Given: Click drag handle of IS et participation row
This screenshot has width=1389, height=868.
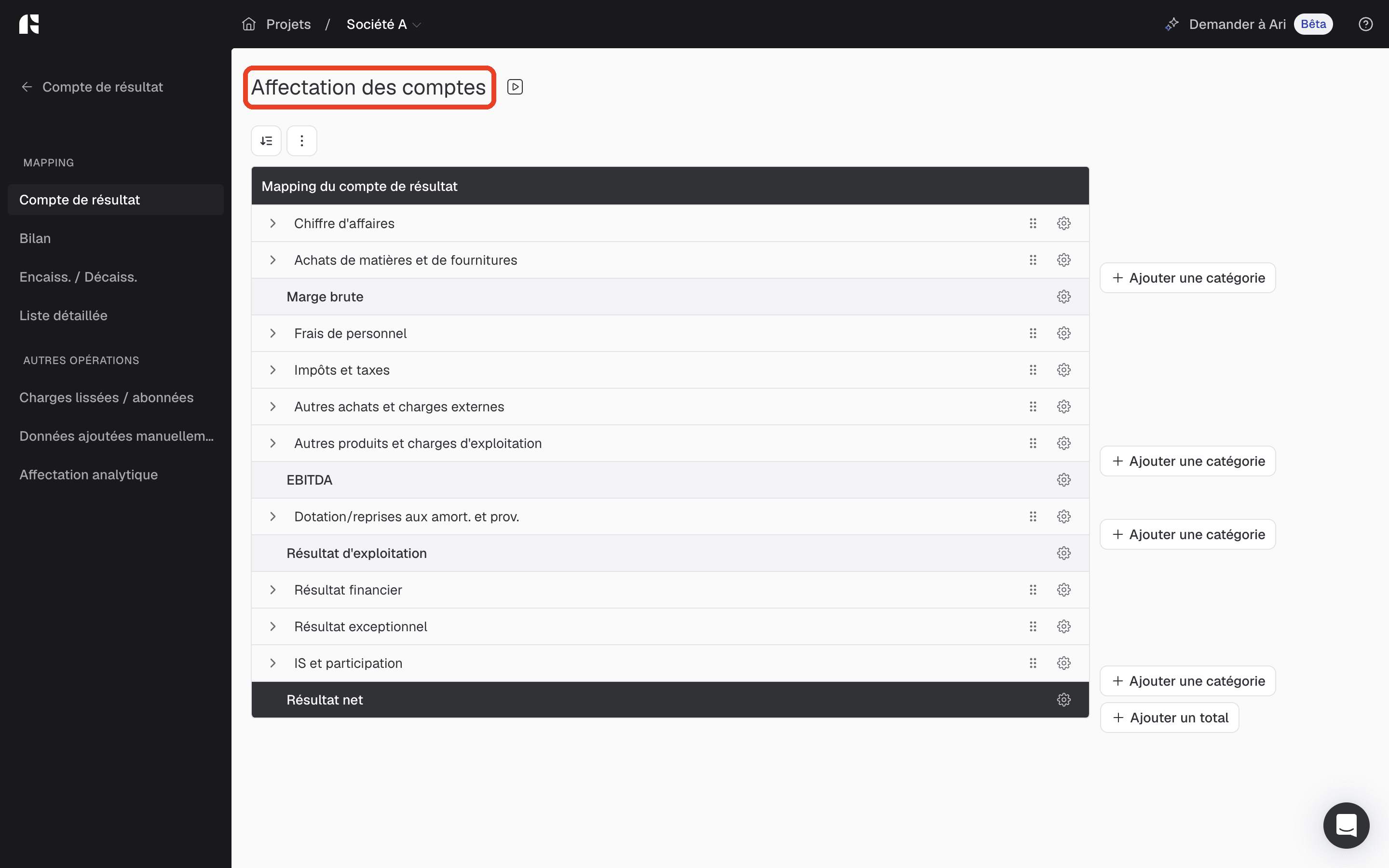Looking at the screenshot, I should (x=1033, y=663).
